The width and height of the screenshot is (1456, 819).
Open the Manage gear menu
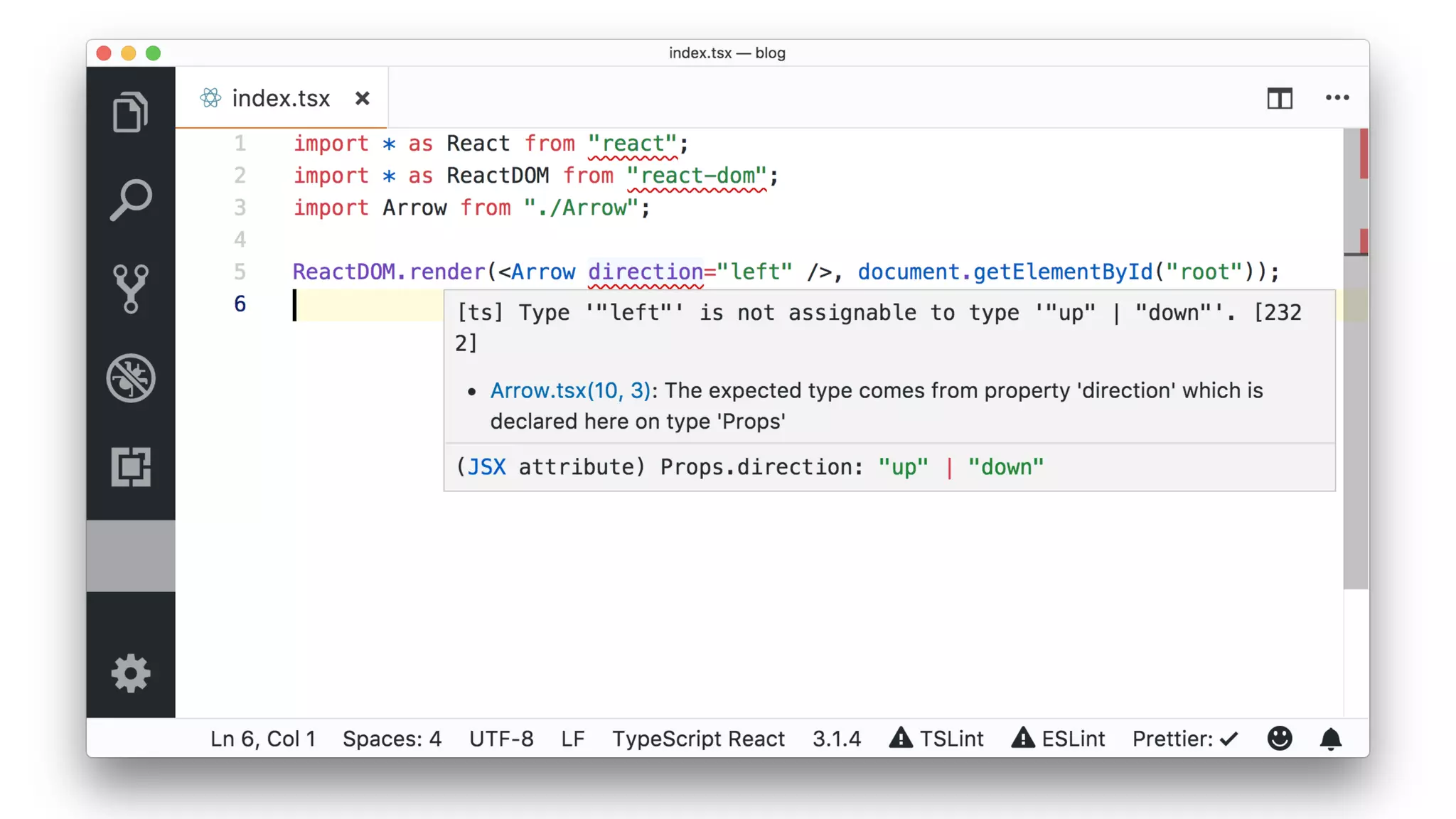click(130, 673)
